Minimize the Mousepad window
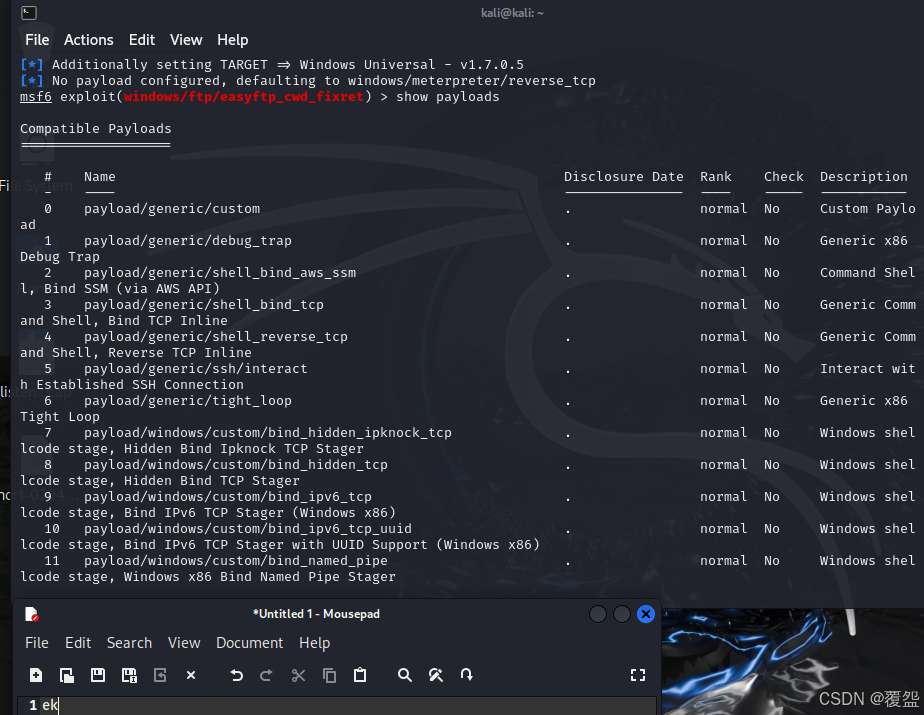This screenshot has height=715, width=924. point(598,614)
